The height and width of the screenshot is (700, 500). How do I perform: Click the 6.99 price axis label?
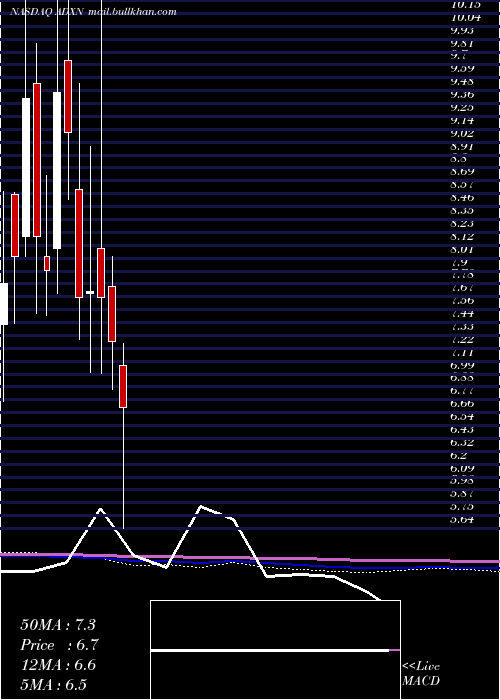point(462,365)
